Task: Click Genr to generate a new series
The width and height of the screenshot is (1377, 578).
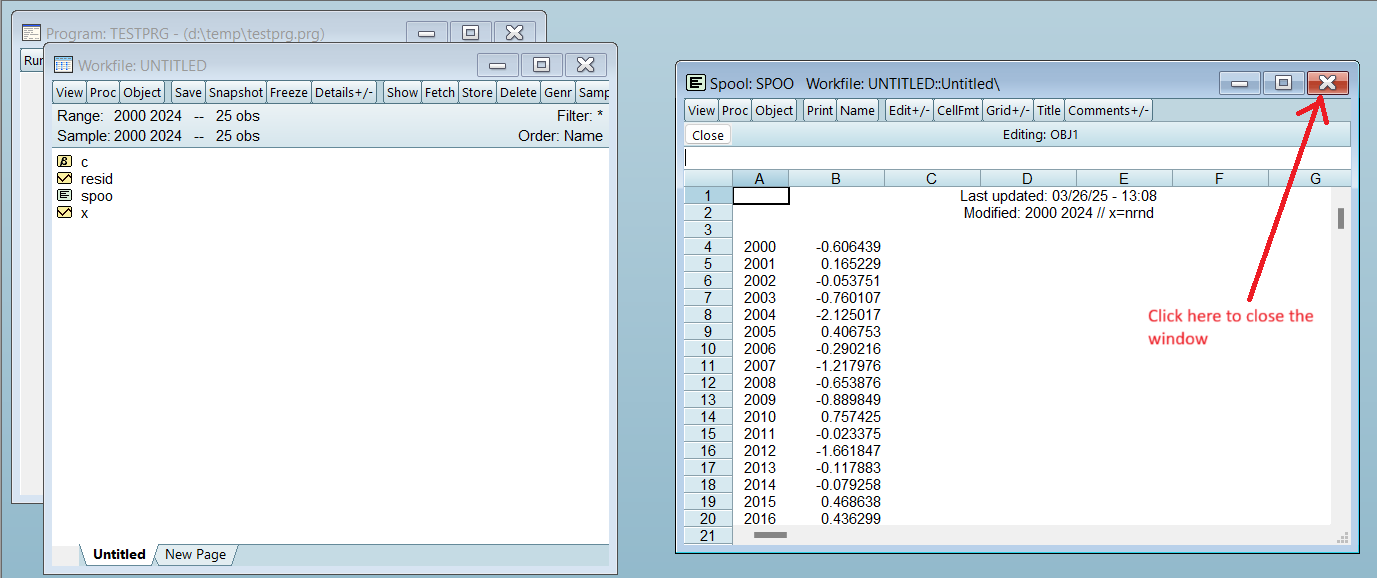Action: (557, 92)
